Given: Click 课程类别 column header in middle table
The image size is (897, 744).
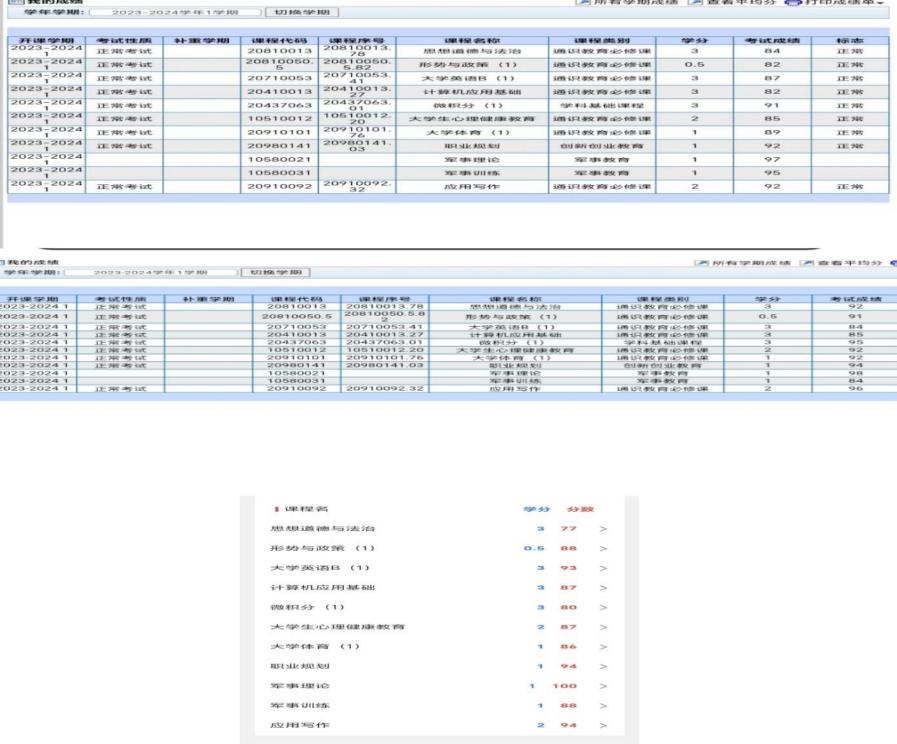Looking at the screenshot, I should click(x=662, y=299).
